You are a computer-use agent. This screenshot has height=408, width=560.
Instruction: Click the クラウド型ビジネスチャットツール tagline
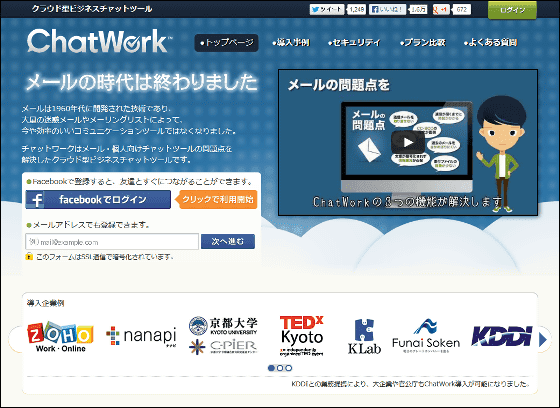coord(92,9)
